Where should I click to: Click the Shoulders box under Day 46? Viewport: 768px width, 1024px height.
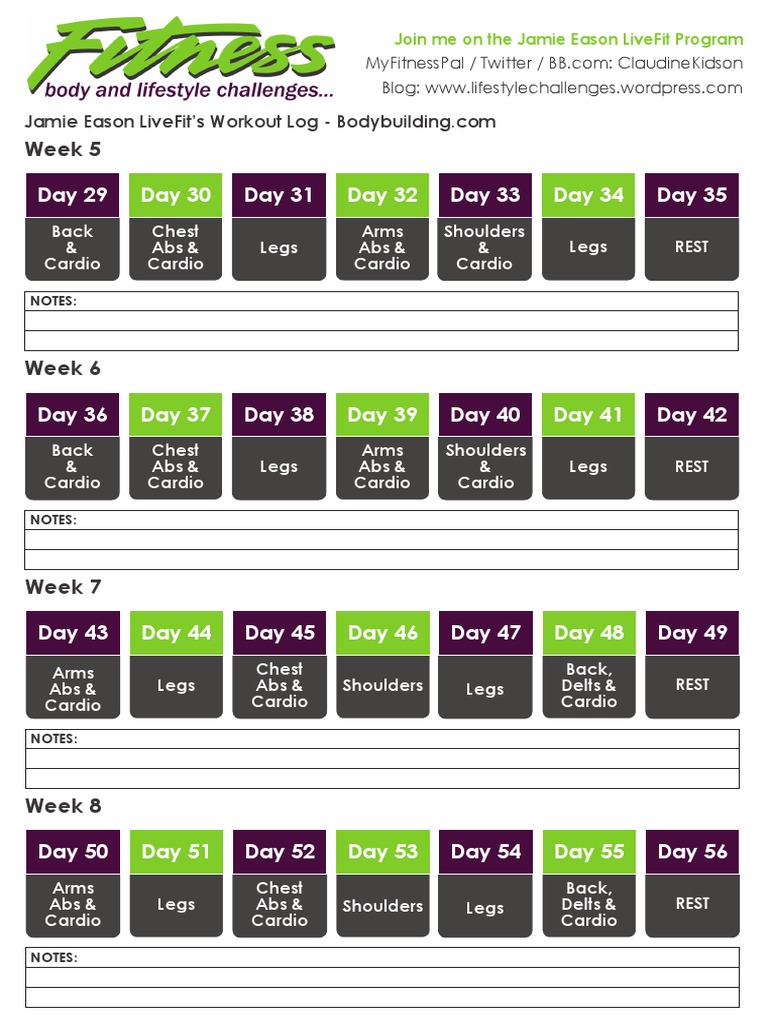tap(382, 686)
